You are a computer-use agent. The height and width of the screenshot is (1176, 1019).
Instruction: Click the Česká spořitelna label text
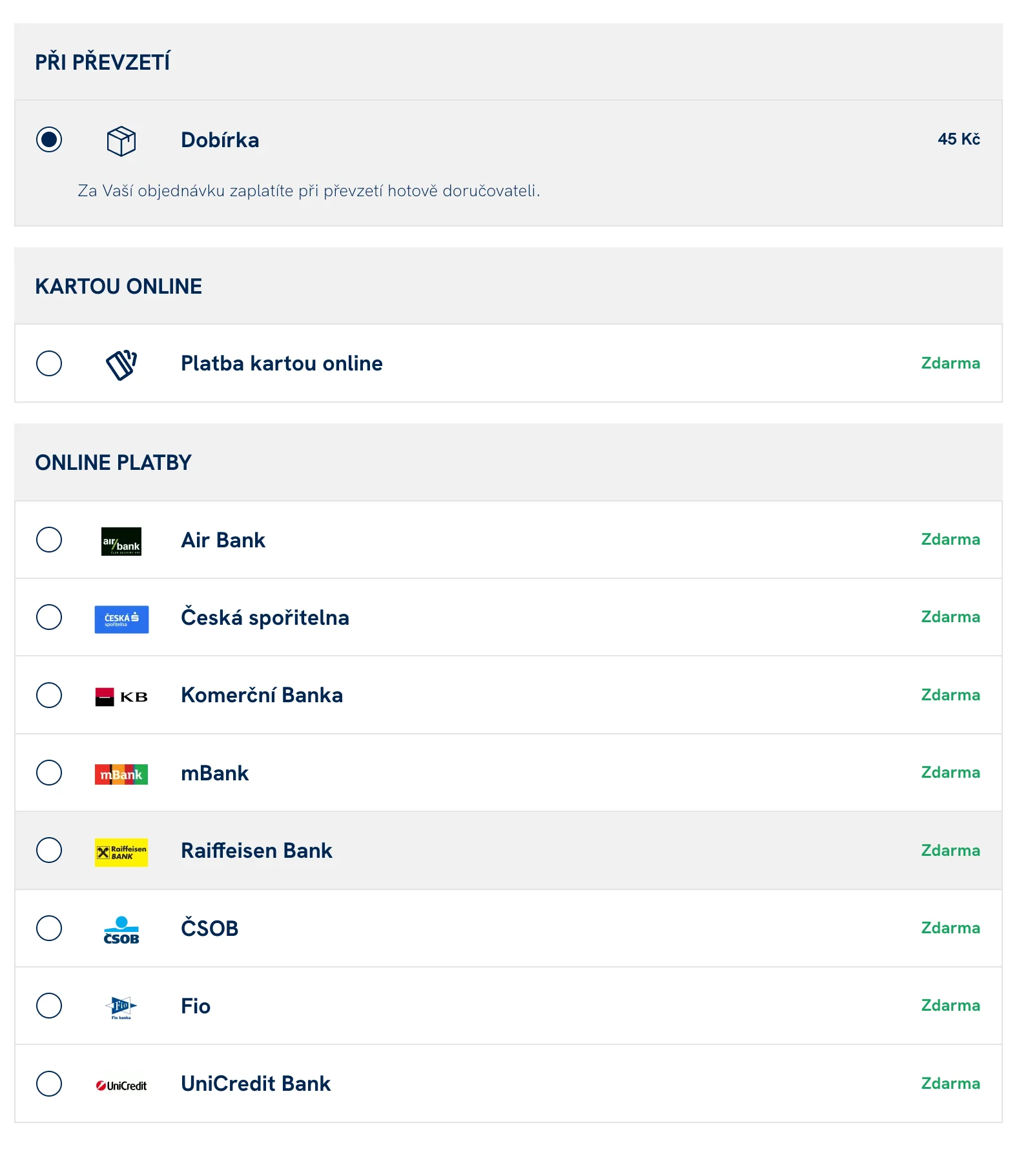[265, 618]
